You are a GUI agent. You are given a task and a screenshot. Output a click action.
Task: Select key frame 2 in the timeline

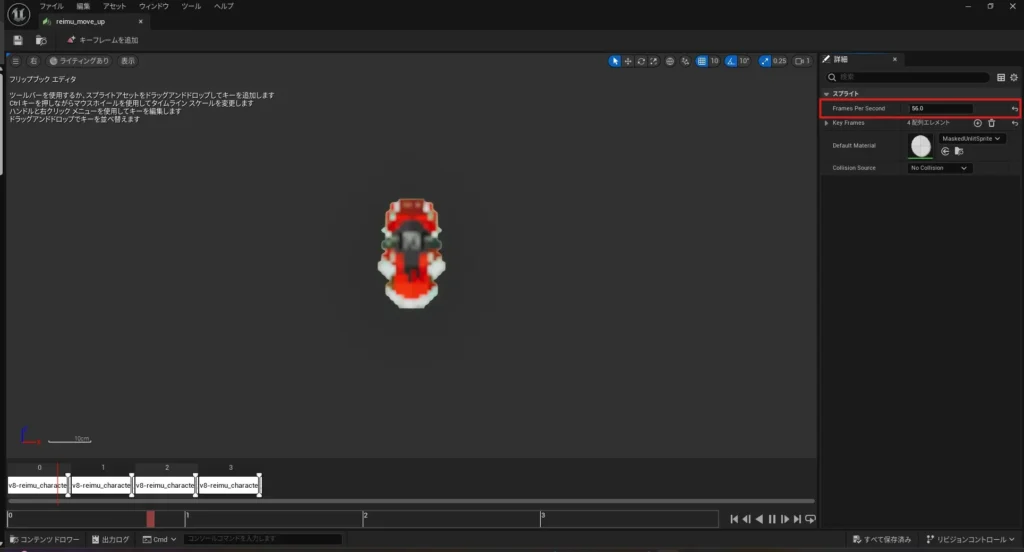point(165,485)
